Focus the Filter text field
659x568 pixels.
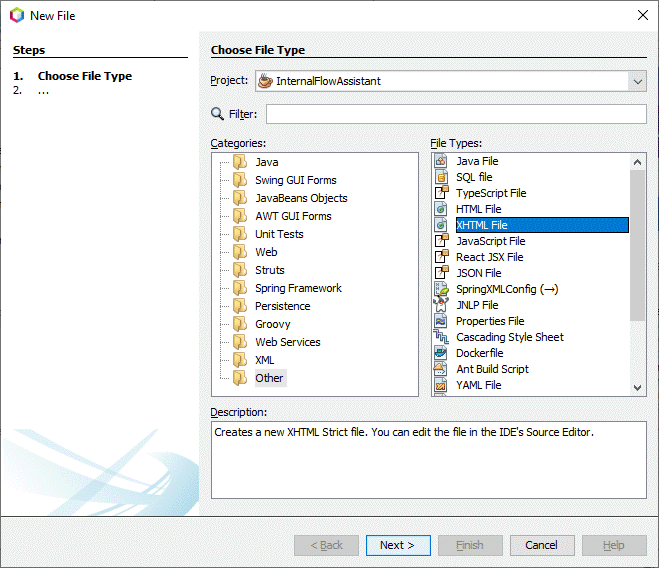[x=456, y=114]
